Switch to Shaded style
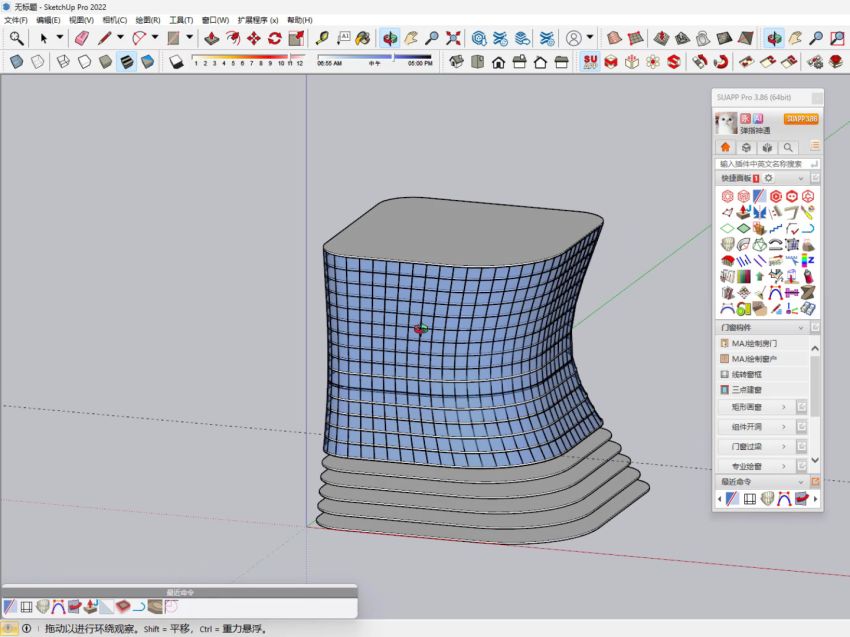Image resolution: width=850 pixels, height=637 pixels. [x=106, y=62]
